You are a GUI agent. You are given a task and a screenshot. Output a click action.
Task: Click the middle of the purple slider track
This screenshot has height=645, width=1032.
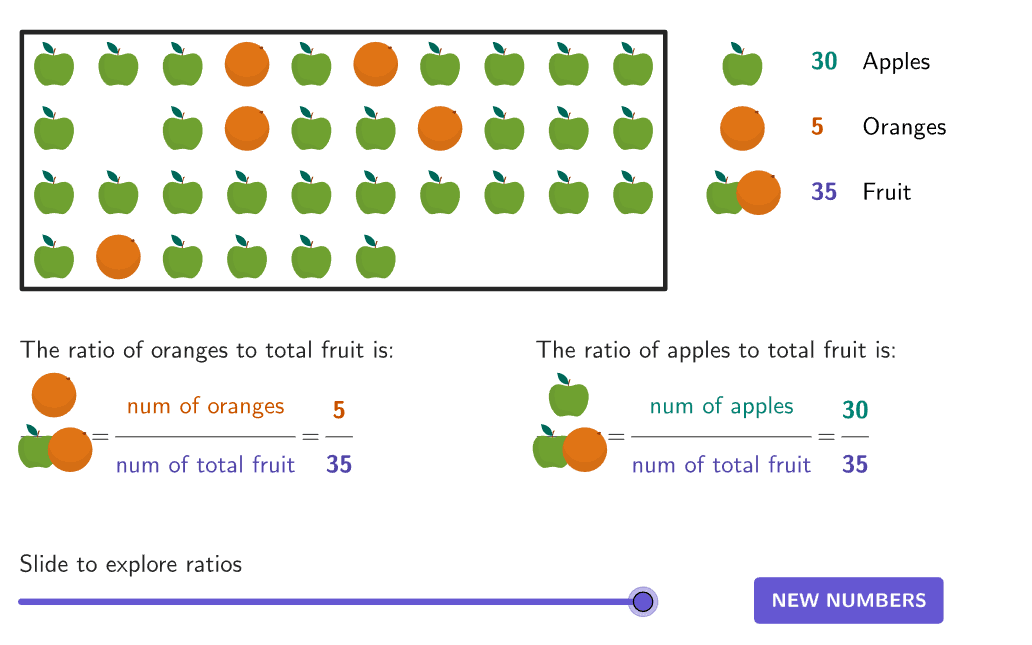click(x=330, y=602)
